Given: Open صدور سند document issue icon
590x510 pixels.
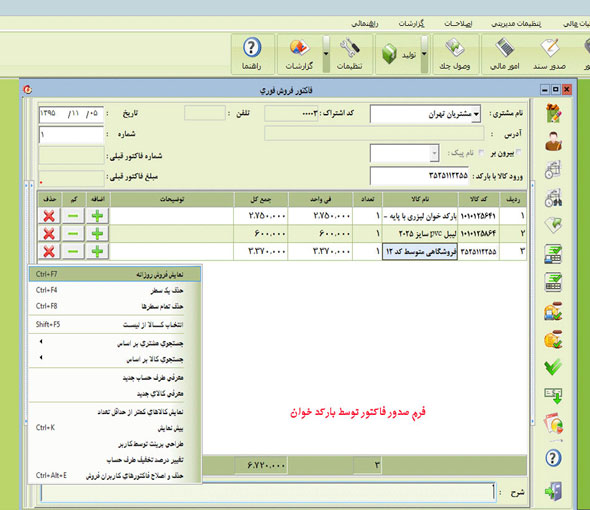Looking at the screenshot, I should [549, 54].
